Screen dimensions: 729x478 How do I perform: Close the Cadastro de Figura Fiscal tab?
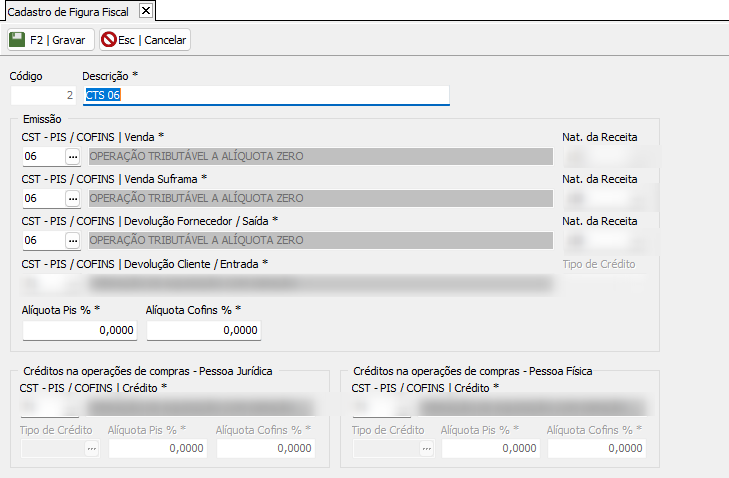[145, 11]
